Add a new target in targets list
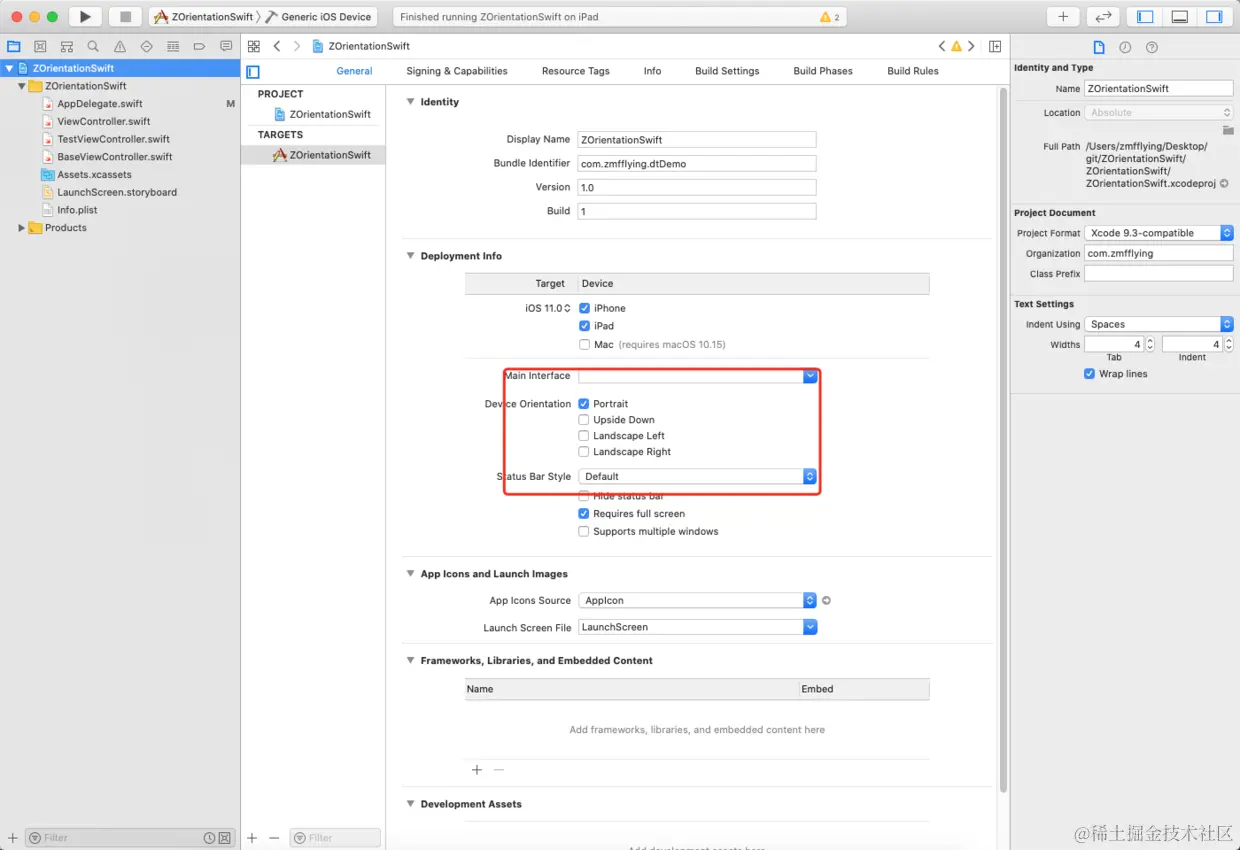The image size is (1240, 850). pyautogui.click(x=252, y=838)
